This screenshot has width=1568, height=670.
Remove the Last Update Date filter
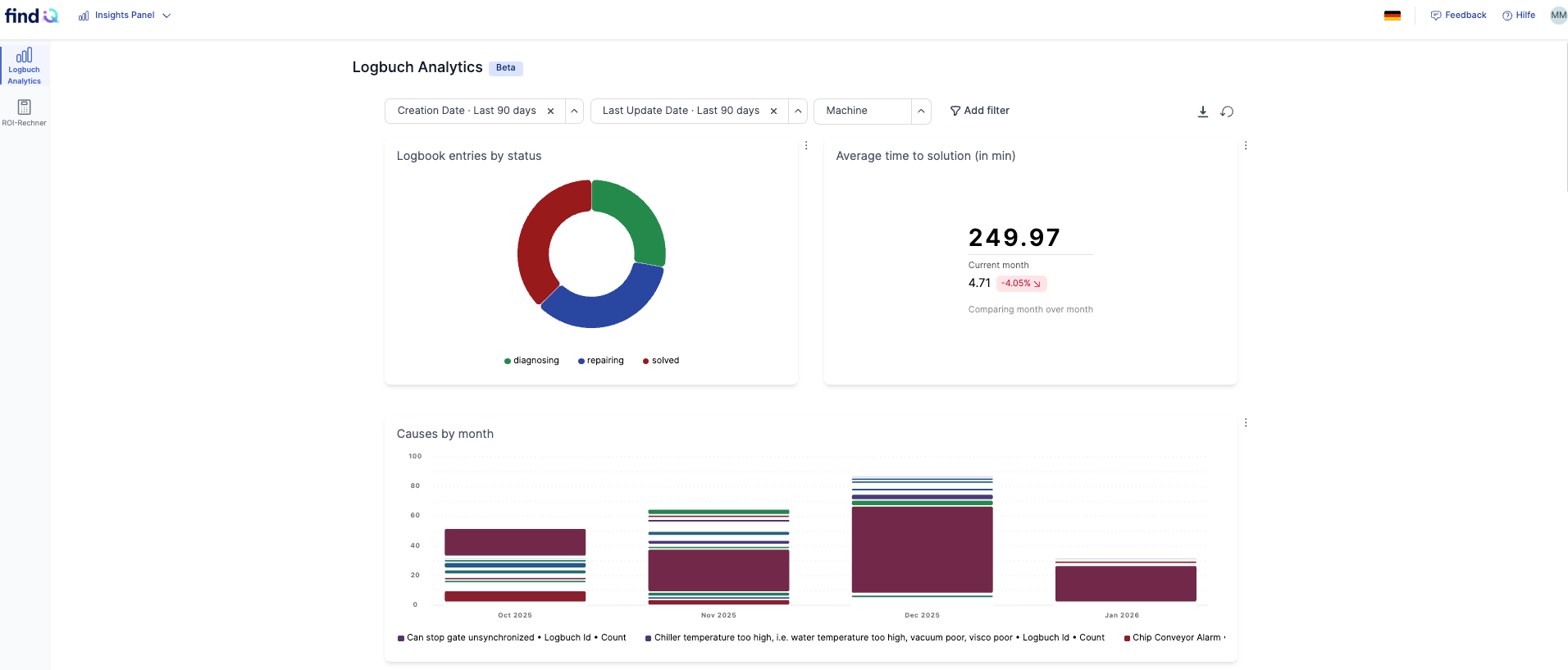coord(773,111)
